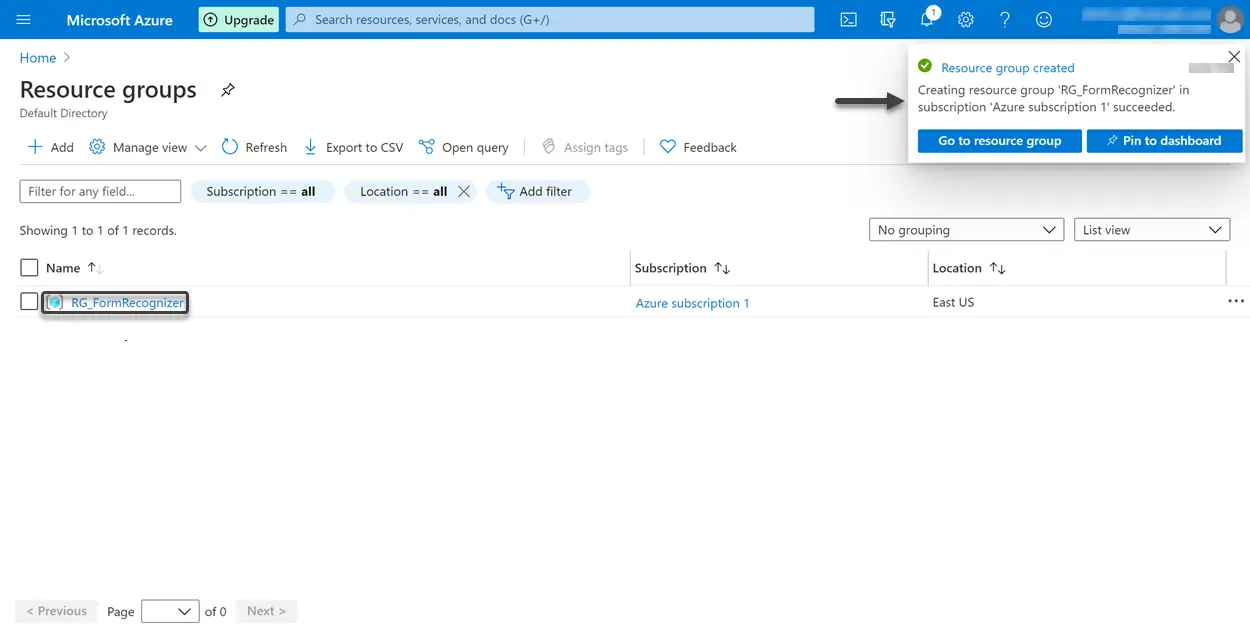Click the East US location cell
The image size is (1250, 642).
[x=953, y=302]
